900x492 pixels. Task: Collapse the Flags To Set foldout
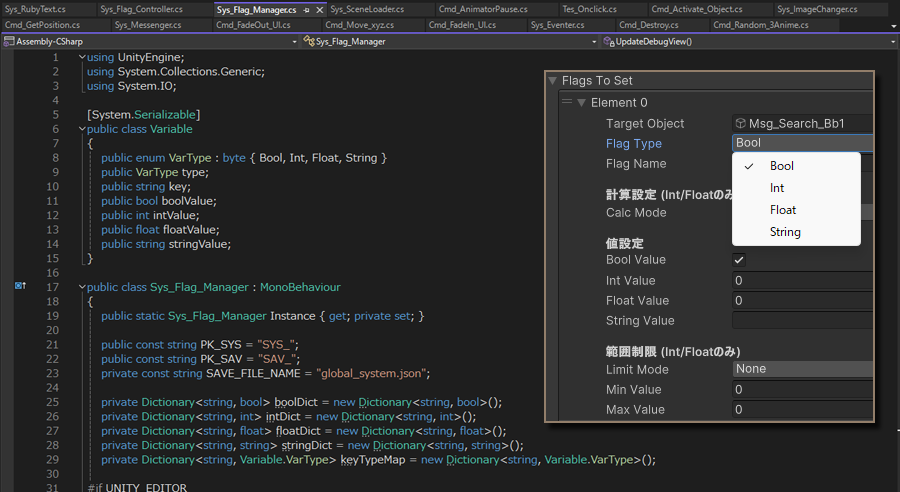point(552,81)
